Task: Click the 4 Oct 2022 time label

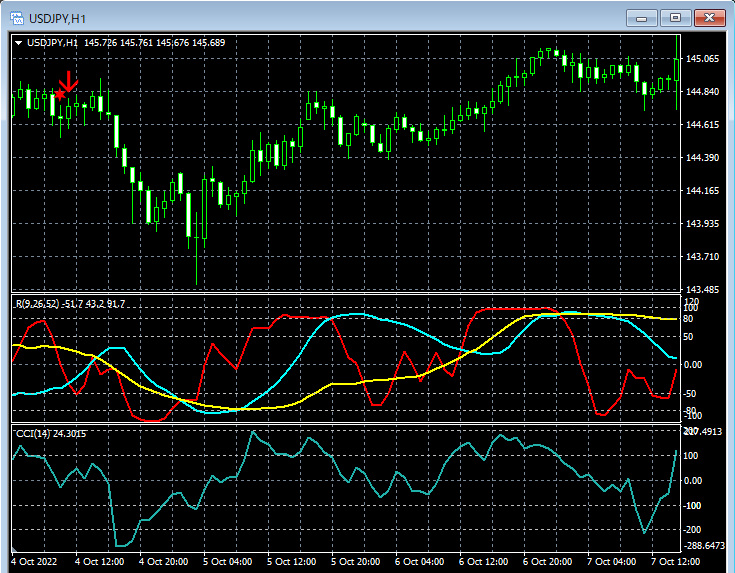Action: tap(34, 561)
